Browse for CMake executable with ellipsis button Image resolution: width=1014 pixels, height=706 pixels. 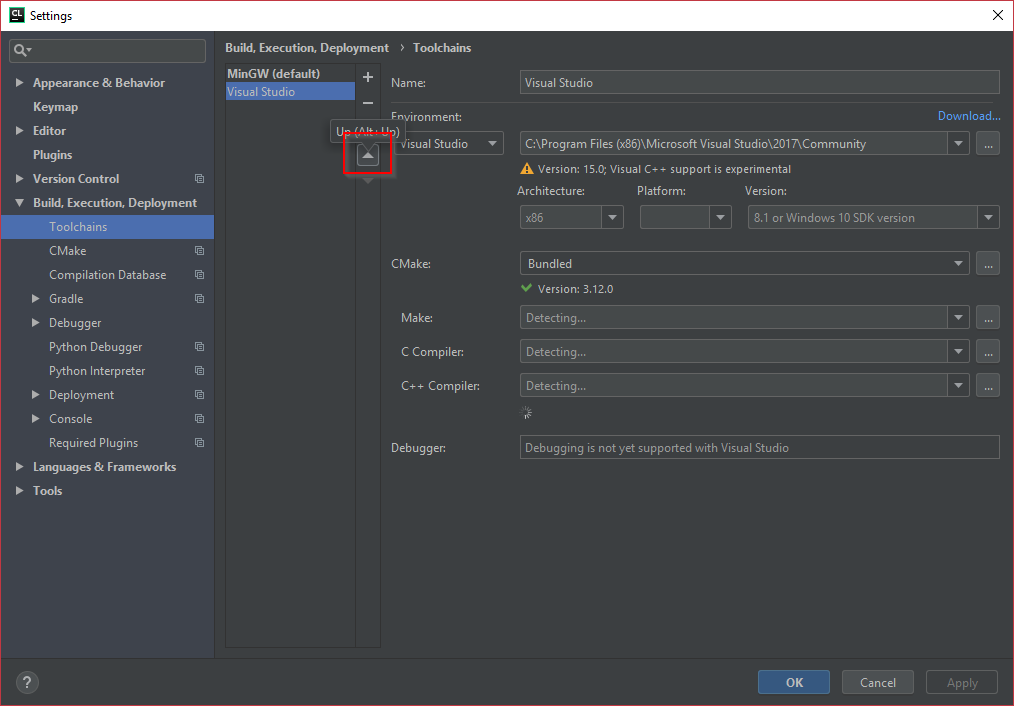pos(987,263)
